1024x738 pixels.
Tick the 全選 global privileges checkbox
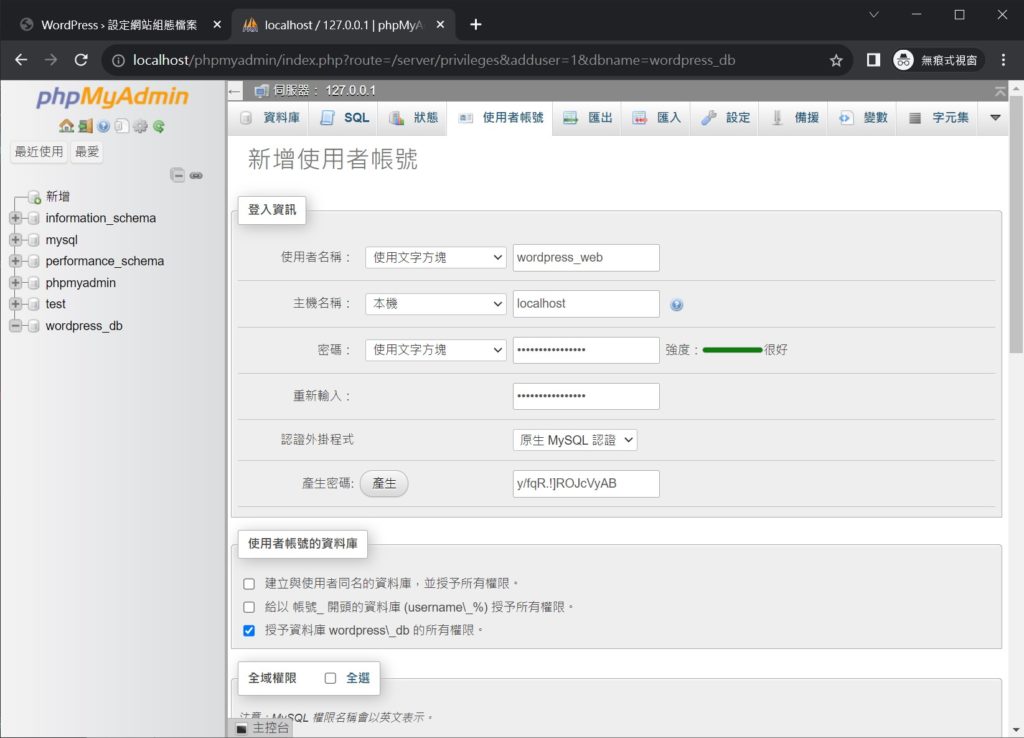[330, 679]
